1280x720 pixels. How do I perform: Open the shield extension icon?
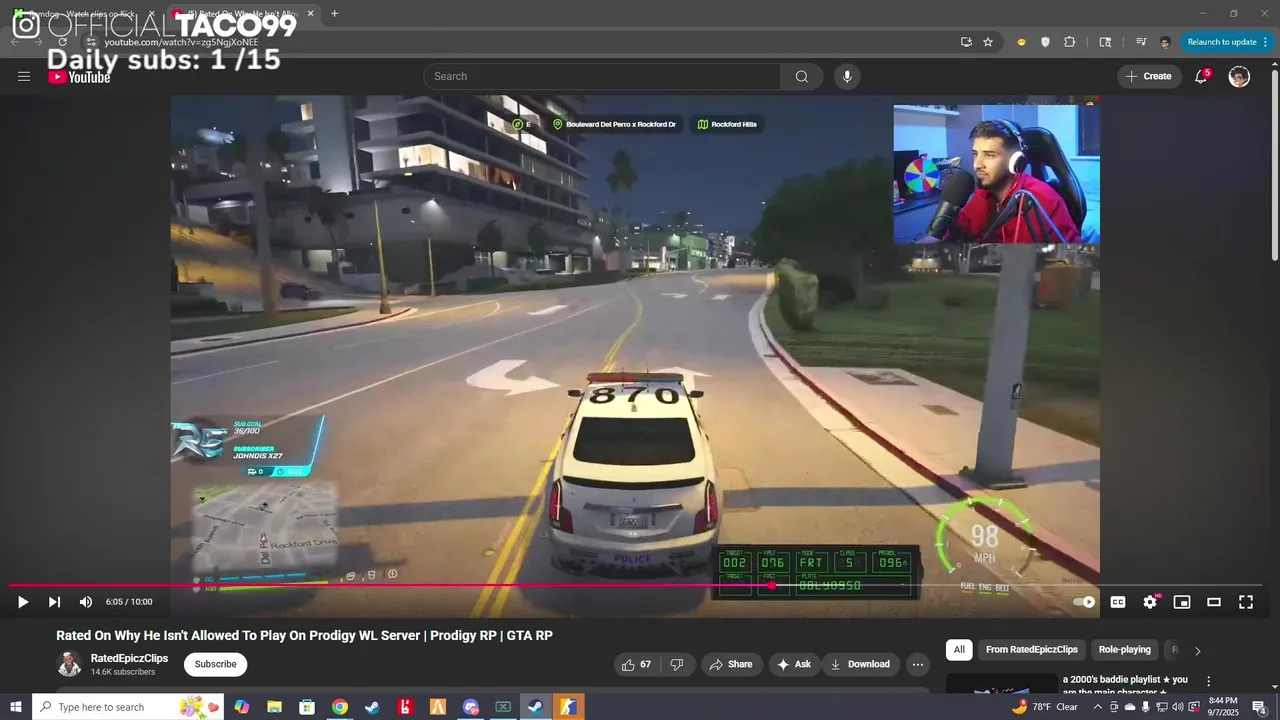click(1046, 42)
